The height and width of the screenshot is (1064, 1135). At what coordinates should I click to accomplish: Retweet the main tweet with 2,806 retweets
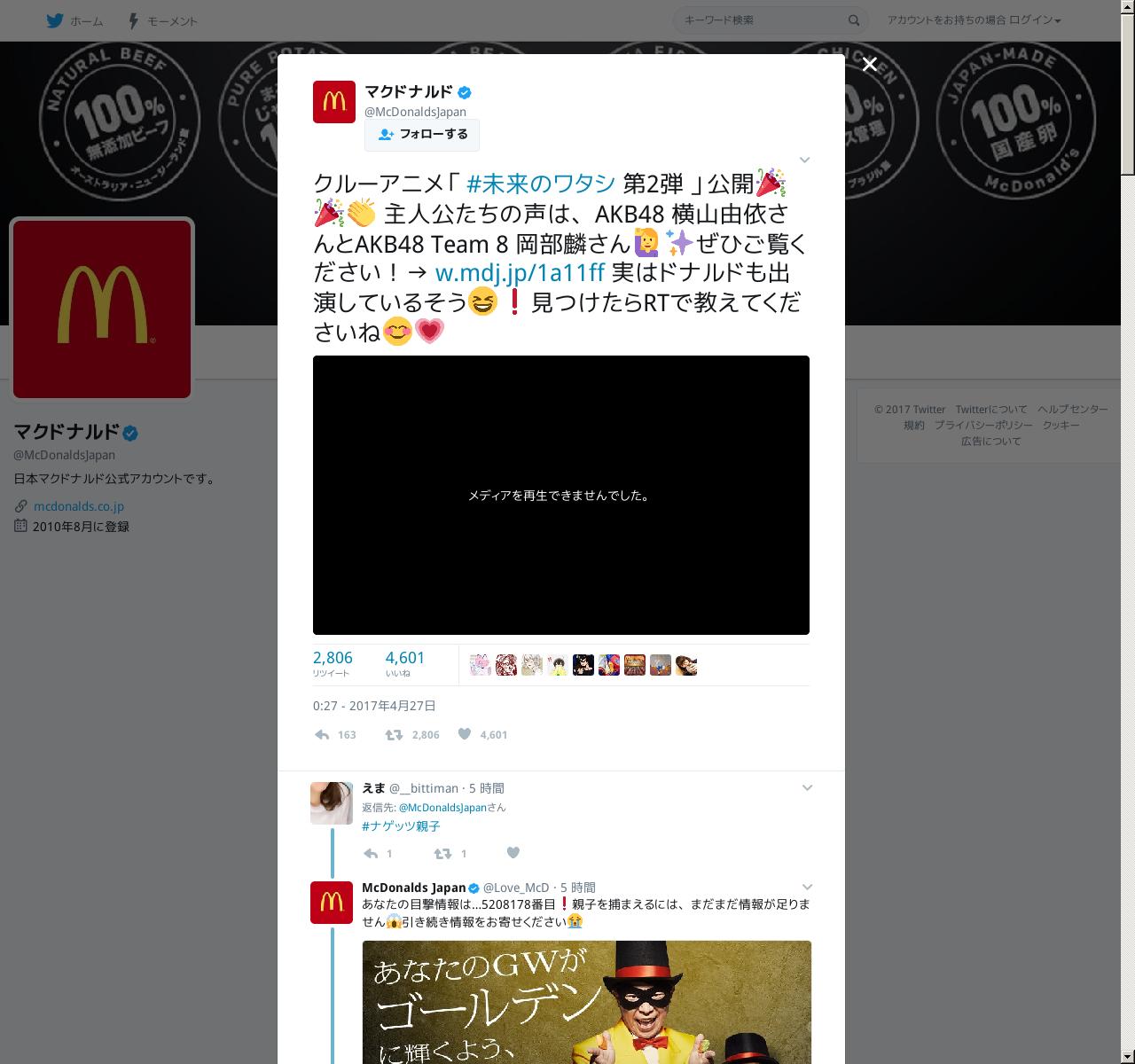(394, 734)
